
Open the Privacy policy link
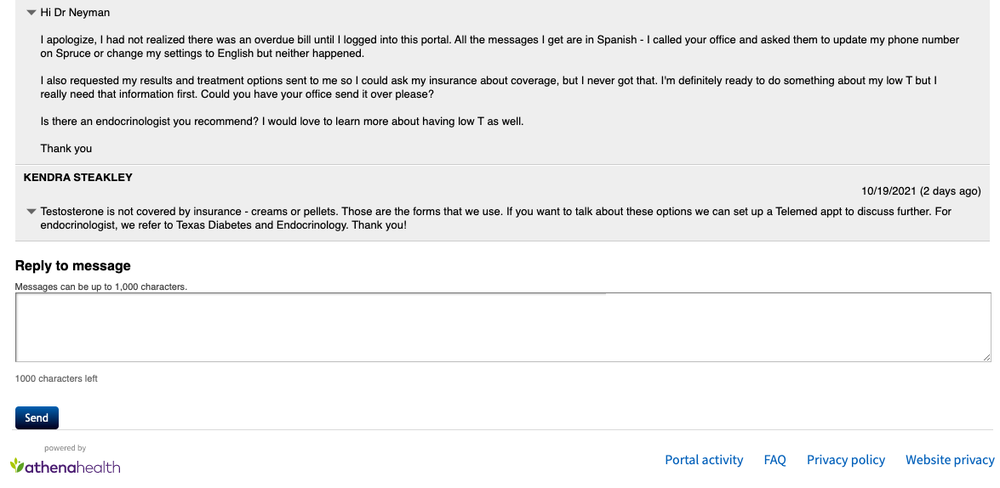[846, 460]
